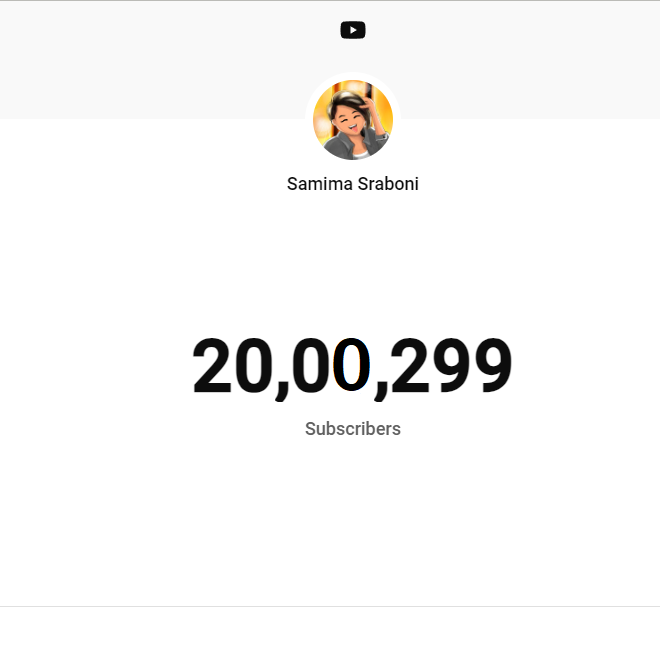Image resolution: width=660 pixels, height=660 pixels.
Task: Click the word "Sraboni" in channel name
Action: 388,184
